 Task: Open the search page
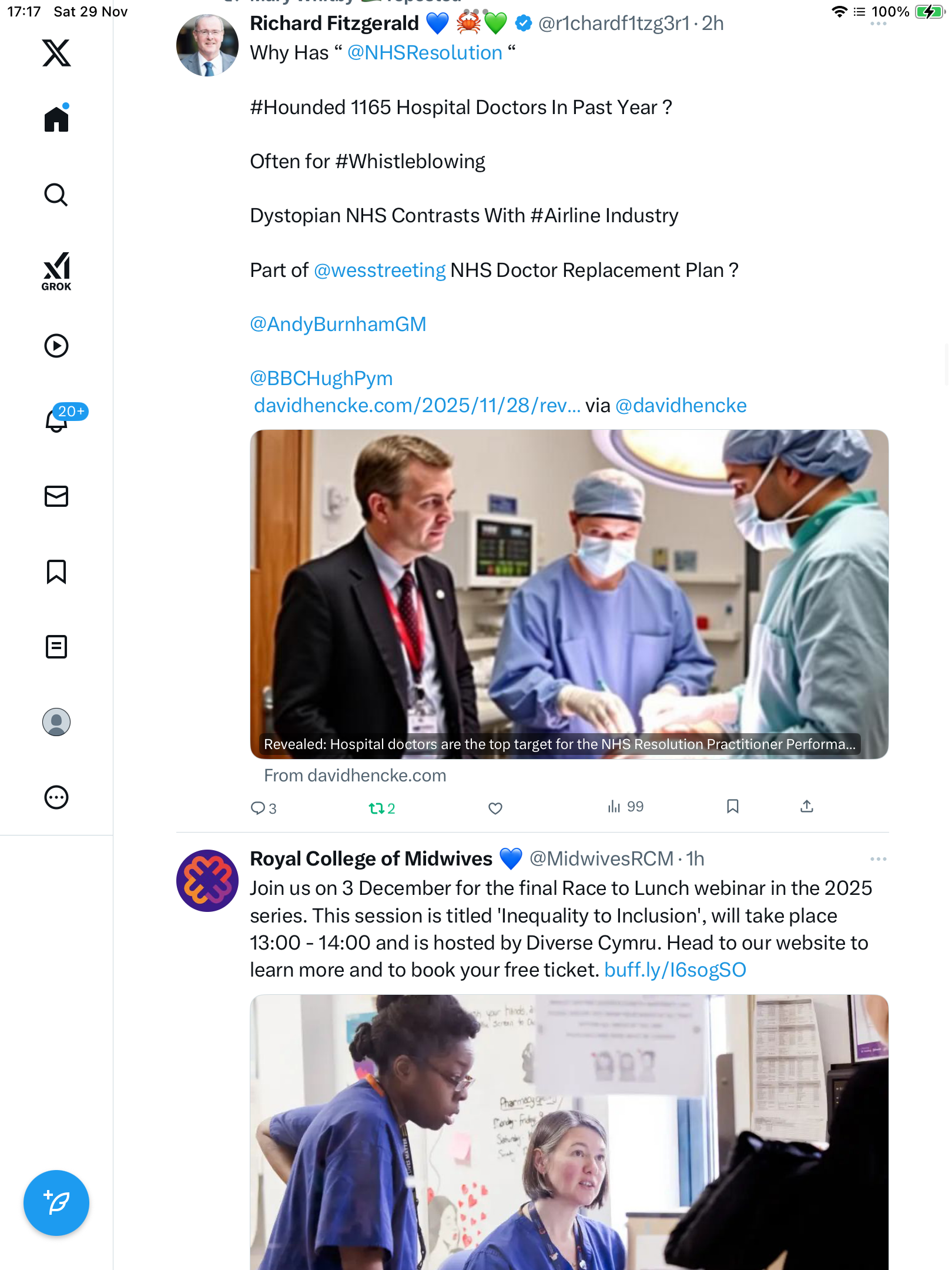coord(56,195)
